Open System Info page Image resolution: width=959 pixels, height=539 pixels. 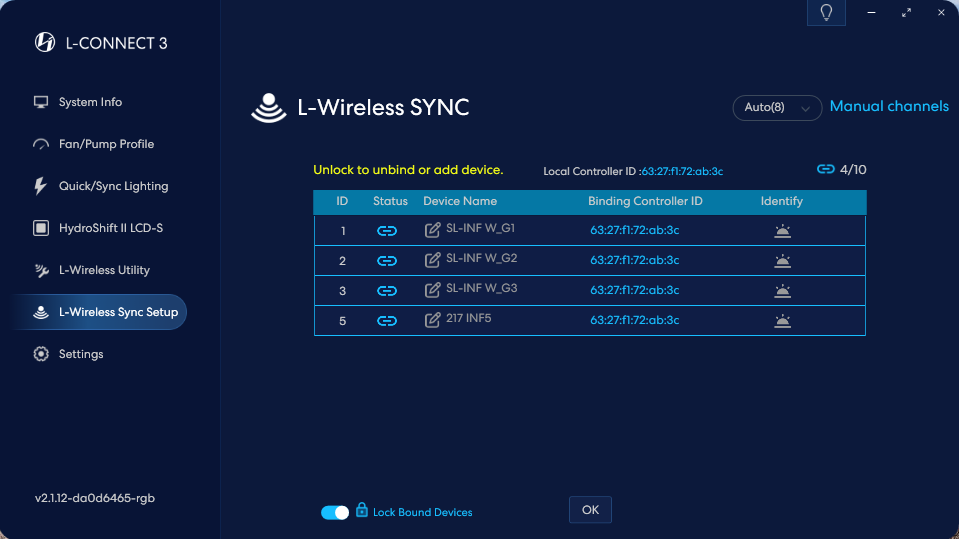[90, 102]
